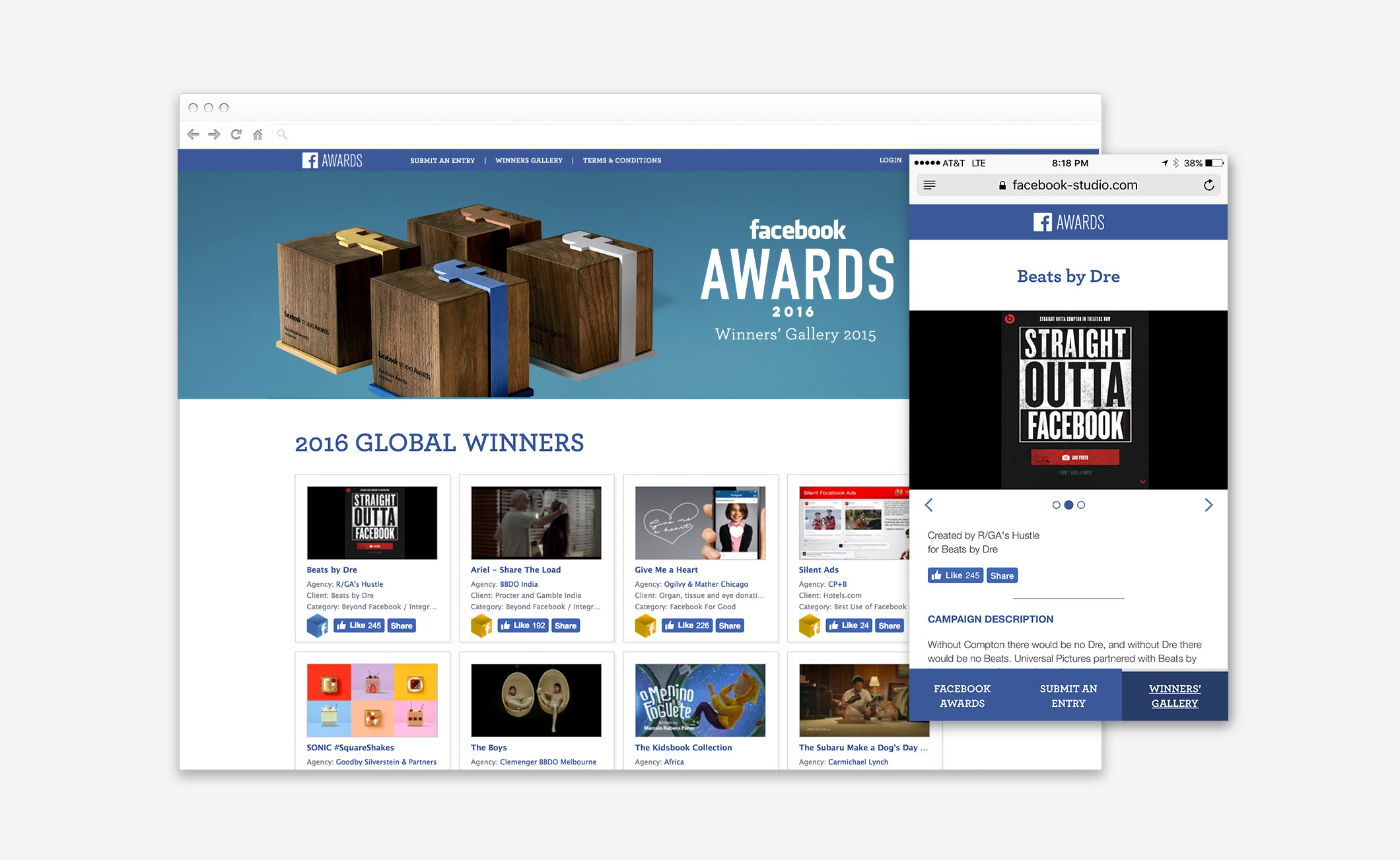Open The Boys card thumbnail
1400x860 pixels.
[x=536, y=700]
